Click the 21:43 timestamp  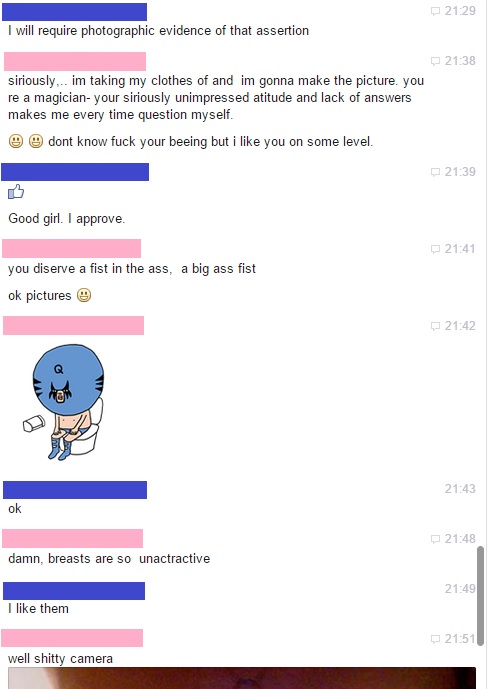click(460, 489)
